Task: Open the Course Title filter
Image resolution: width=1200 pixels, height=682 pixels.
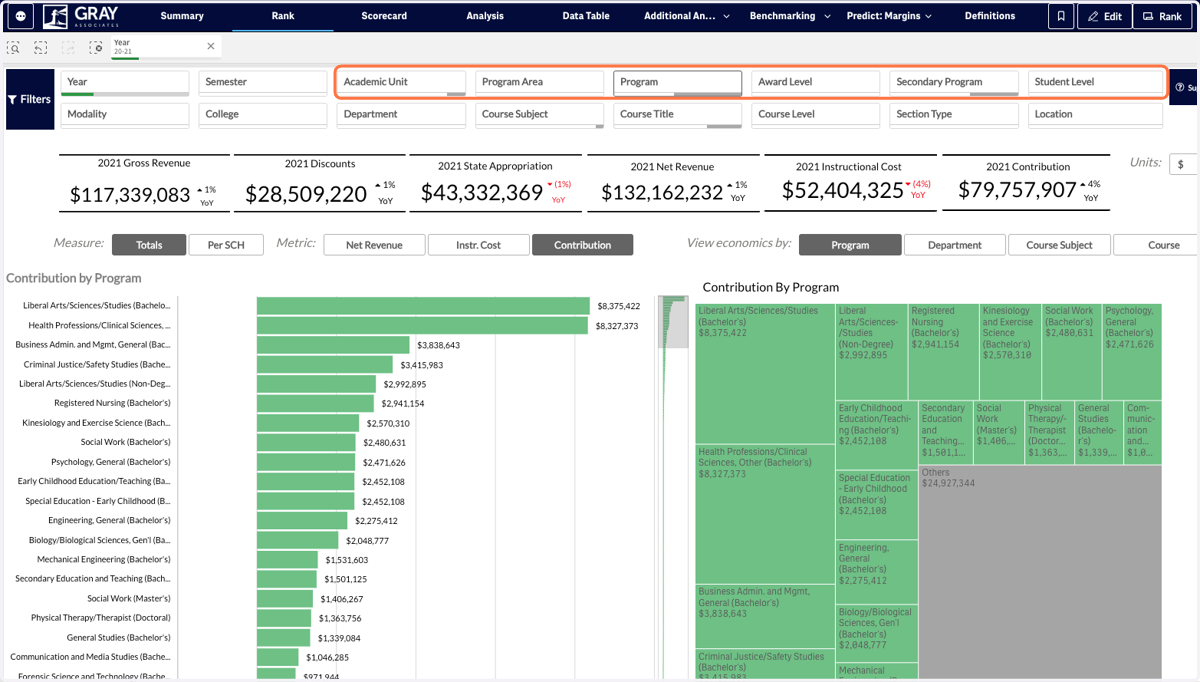Action: pos(677,115)
